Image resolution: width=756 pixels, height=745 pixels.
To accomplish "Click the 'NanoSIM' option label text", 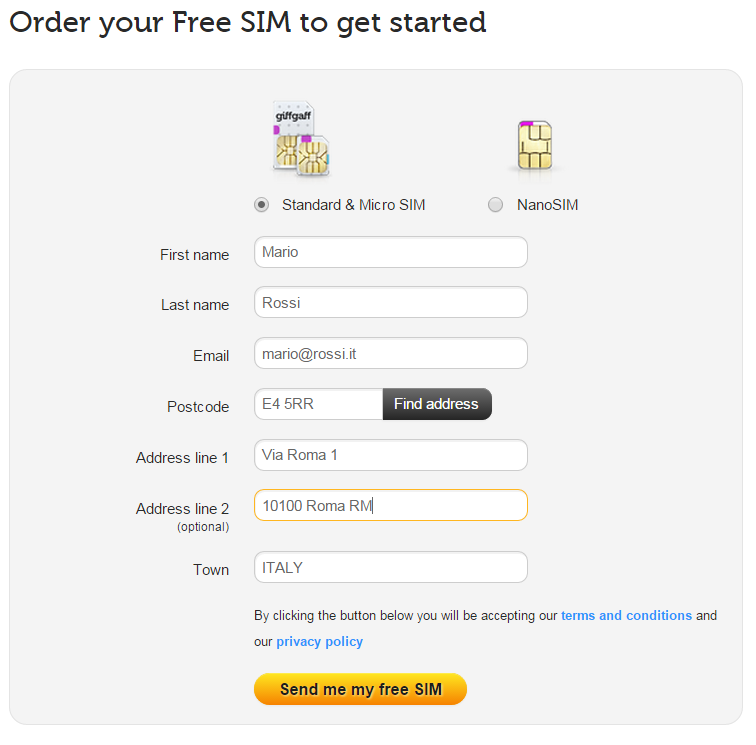I will pyautogui.click(x=547, y=205).
